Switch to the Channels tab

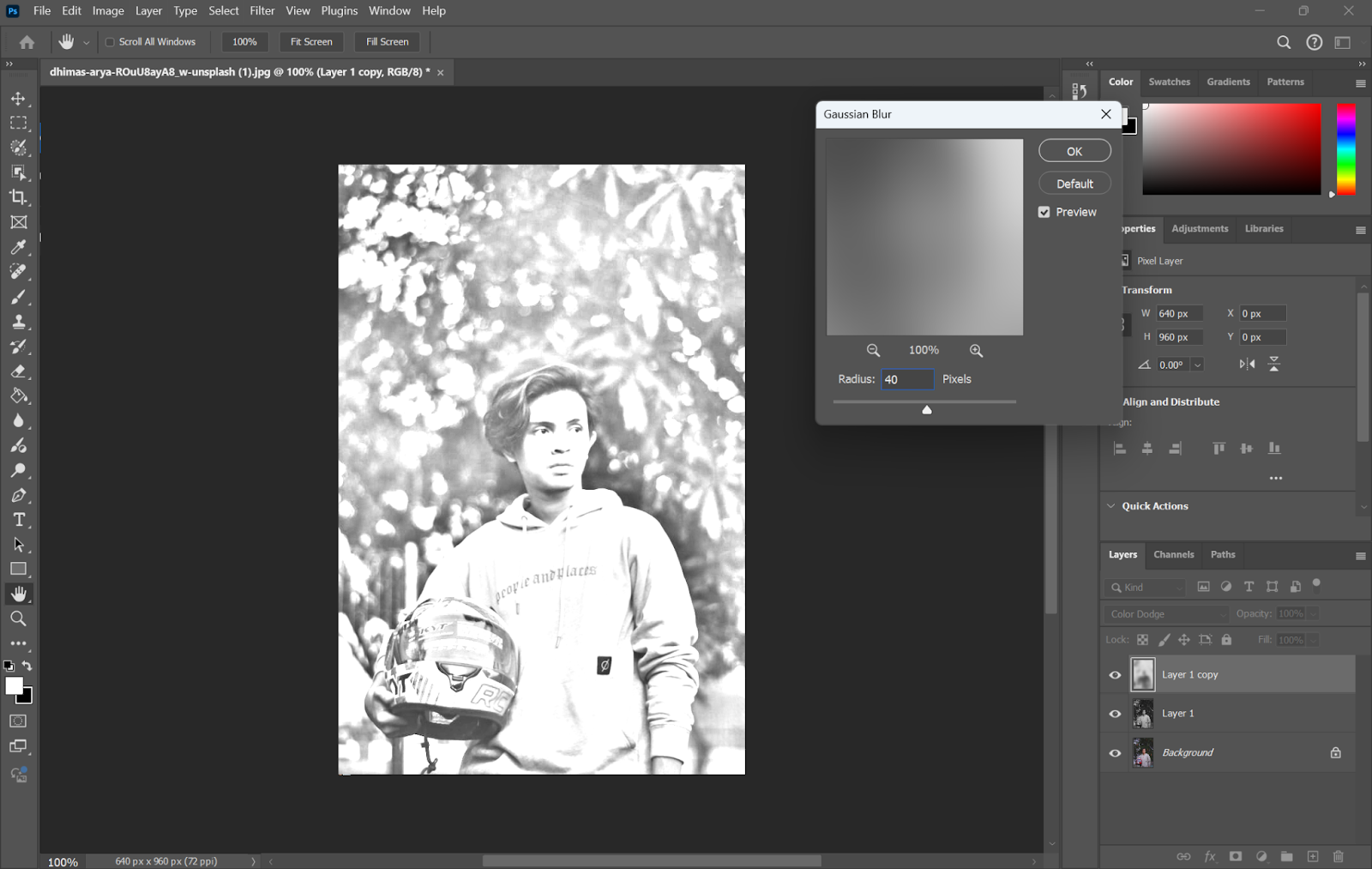point(1173,555)
